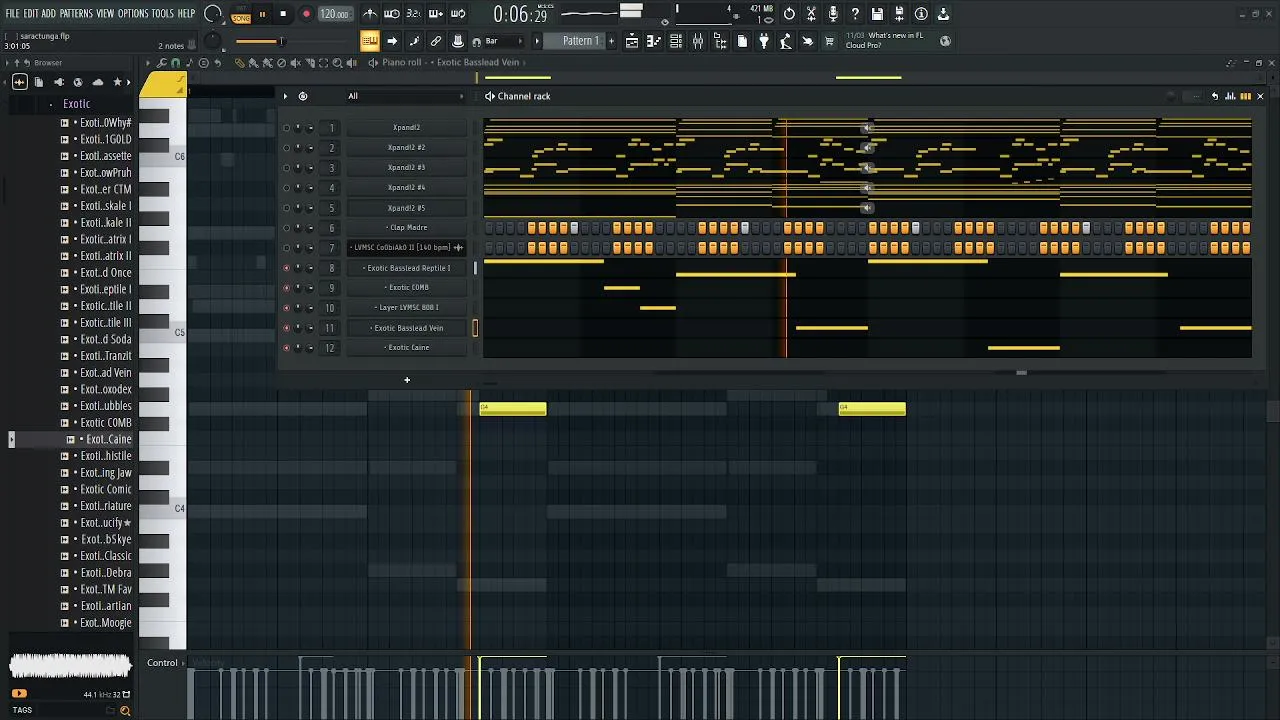Open the FILE menu
This screenshot has height=720, width=1280.
[12, 14]
